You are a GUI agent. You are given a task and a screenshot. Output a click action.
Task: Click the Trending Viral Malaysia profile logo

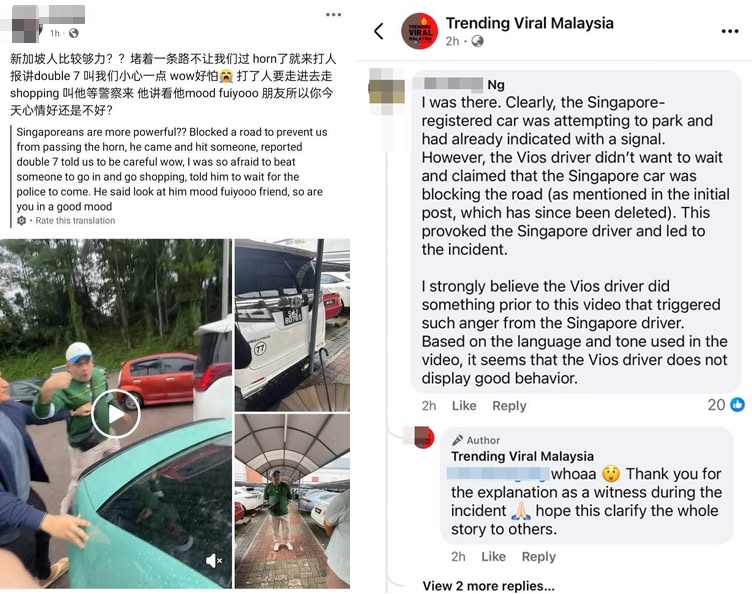click(x=419, y=31)
